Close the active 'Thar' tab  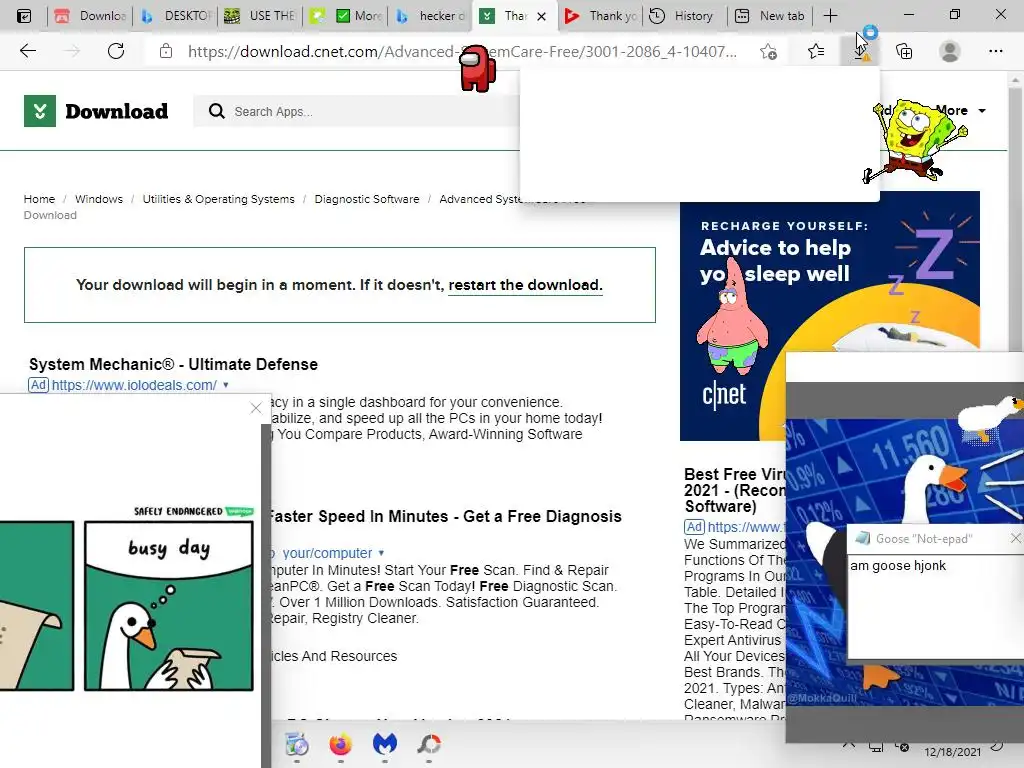(x=541, y=16)
